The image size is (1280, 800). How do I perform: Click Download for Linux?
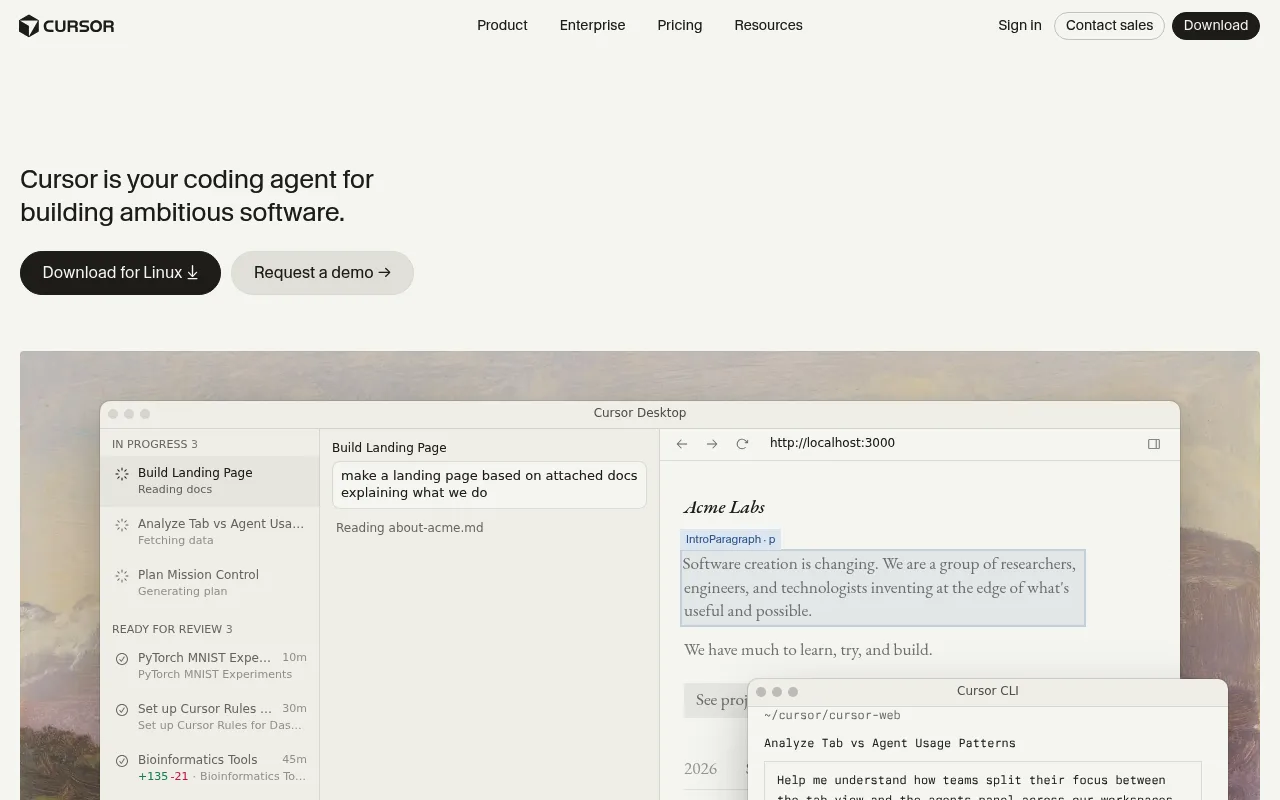(120, 273)
